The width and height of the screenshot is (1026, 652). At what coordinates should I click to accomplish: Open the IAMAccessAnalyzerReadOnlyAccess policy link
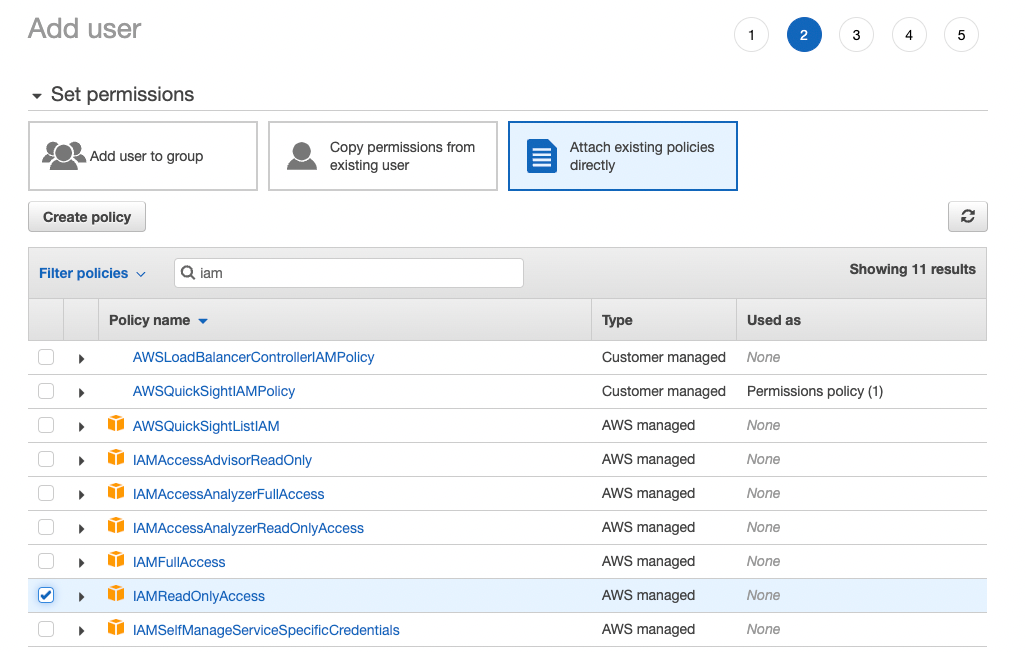coord(248,528)
